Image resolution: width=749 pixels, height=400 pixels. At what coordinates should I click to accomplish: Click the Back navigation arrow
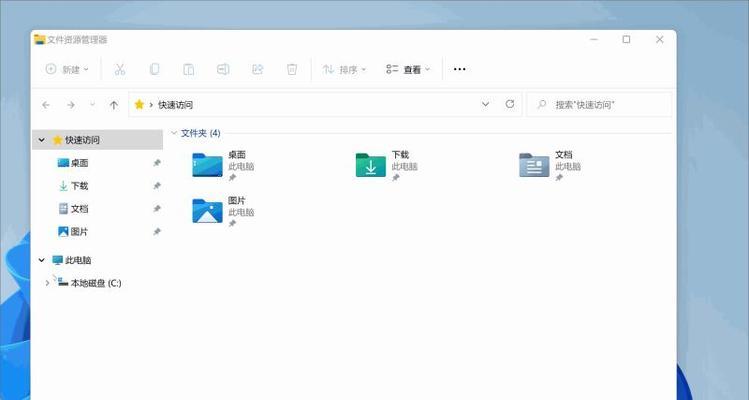click(x=46, y=105)
